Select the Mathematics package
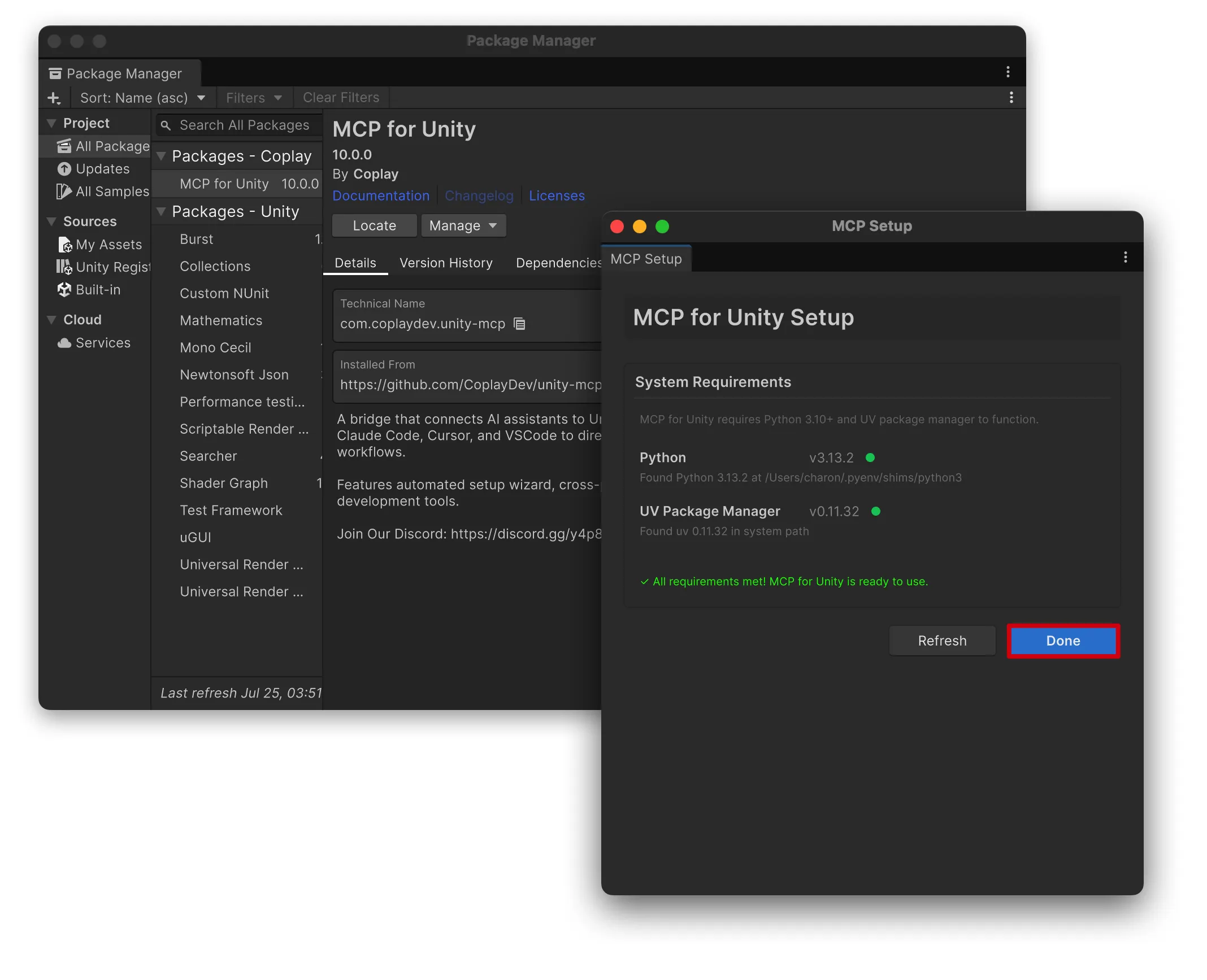 point(237,320)
